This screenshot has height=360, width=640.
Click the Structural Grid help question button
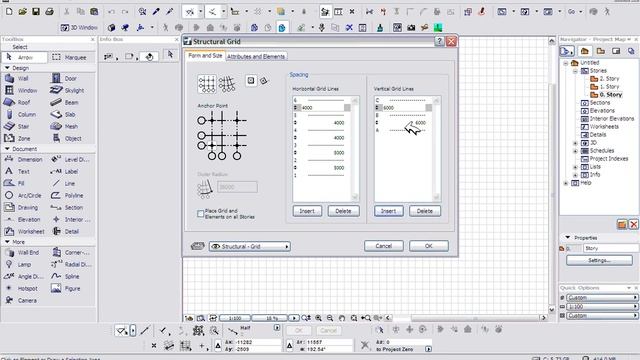point(439,41)
